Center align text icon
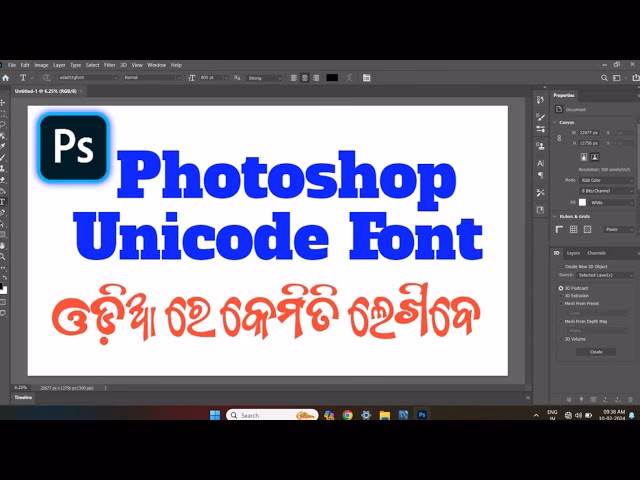The height and width of the screenshot is (480, 640). 304,78
